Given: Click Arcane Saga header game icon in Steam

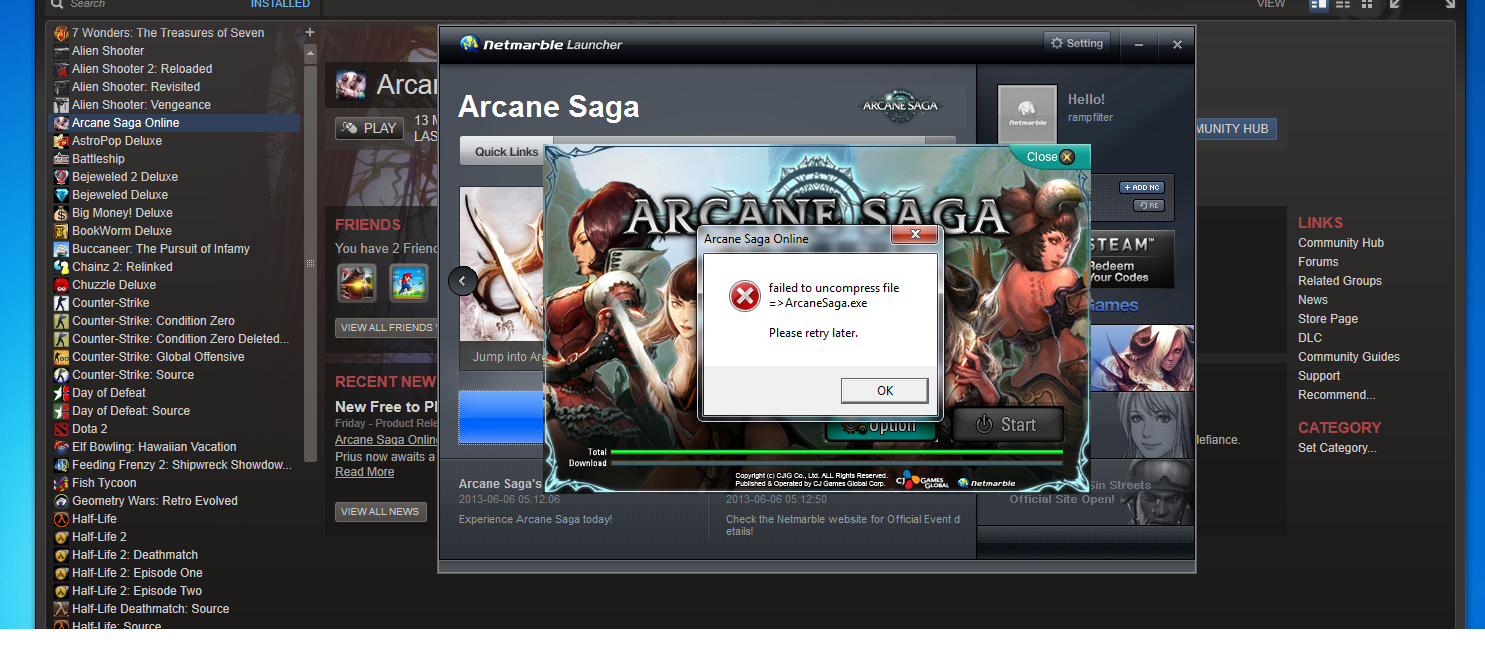Looking at the screenshot, I should (351, 84).
